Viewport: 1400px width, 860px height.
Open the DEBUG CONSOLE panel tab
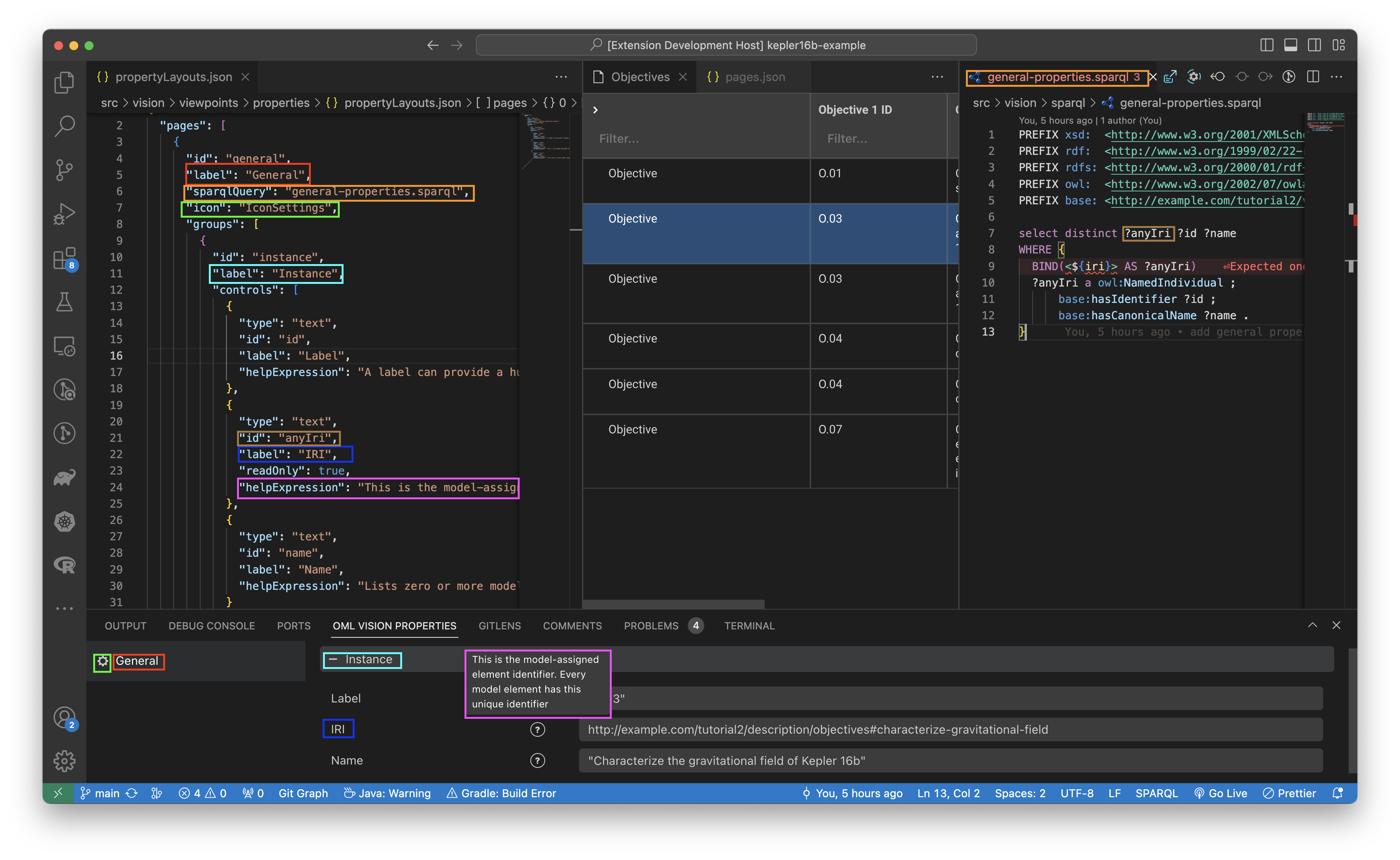212,626
